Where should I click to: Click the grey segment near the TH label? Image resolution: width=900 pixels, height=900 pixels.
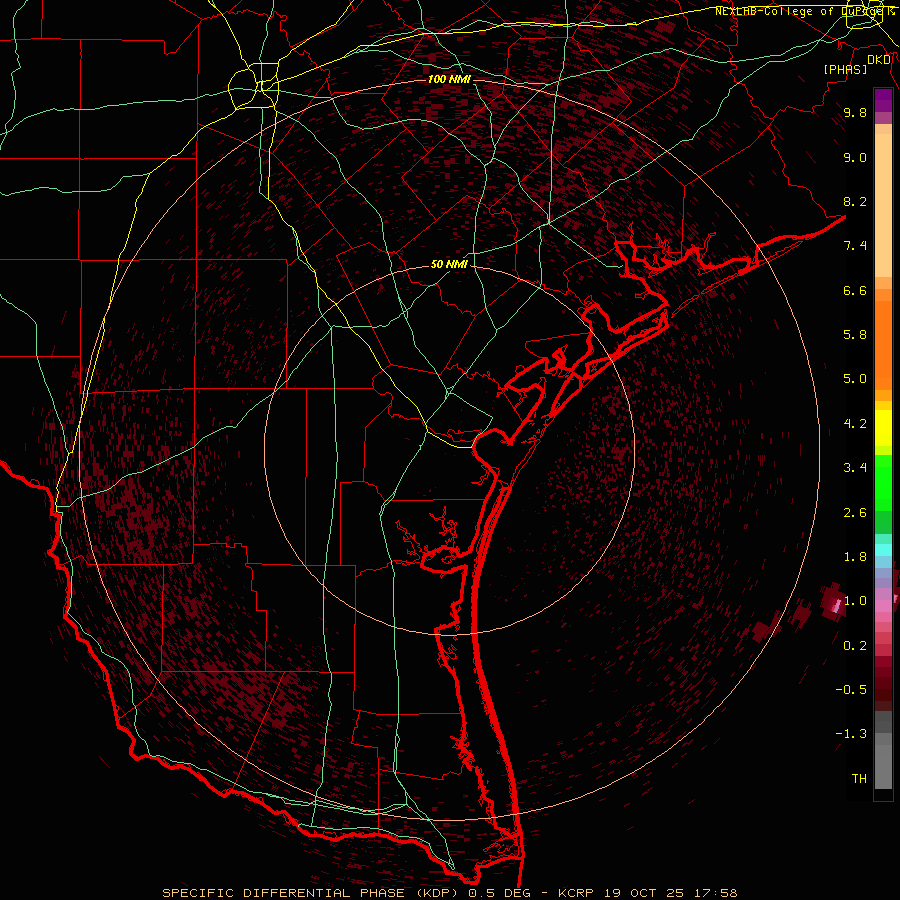pos(883,766)
